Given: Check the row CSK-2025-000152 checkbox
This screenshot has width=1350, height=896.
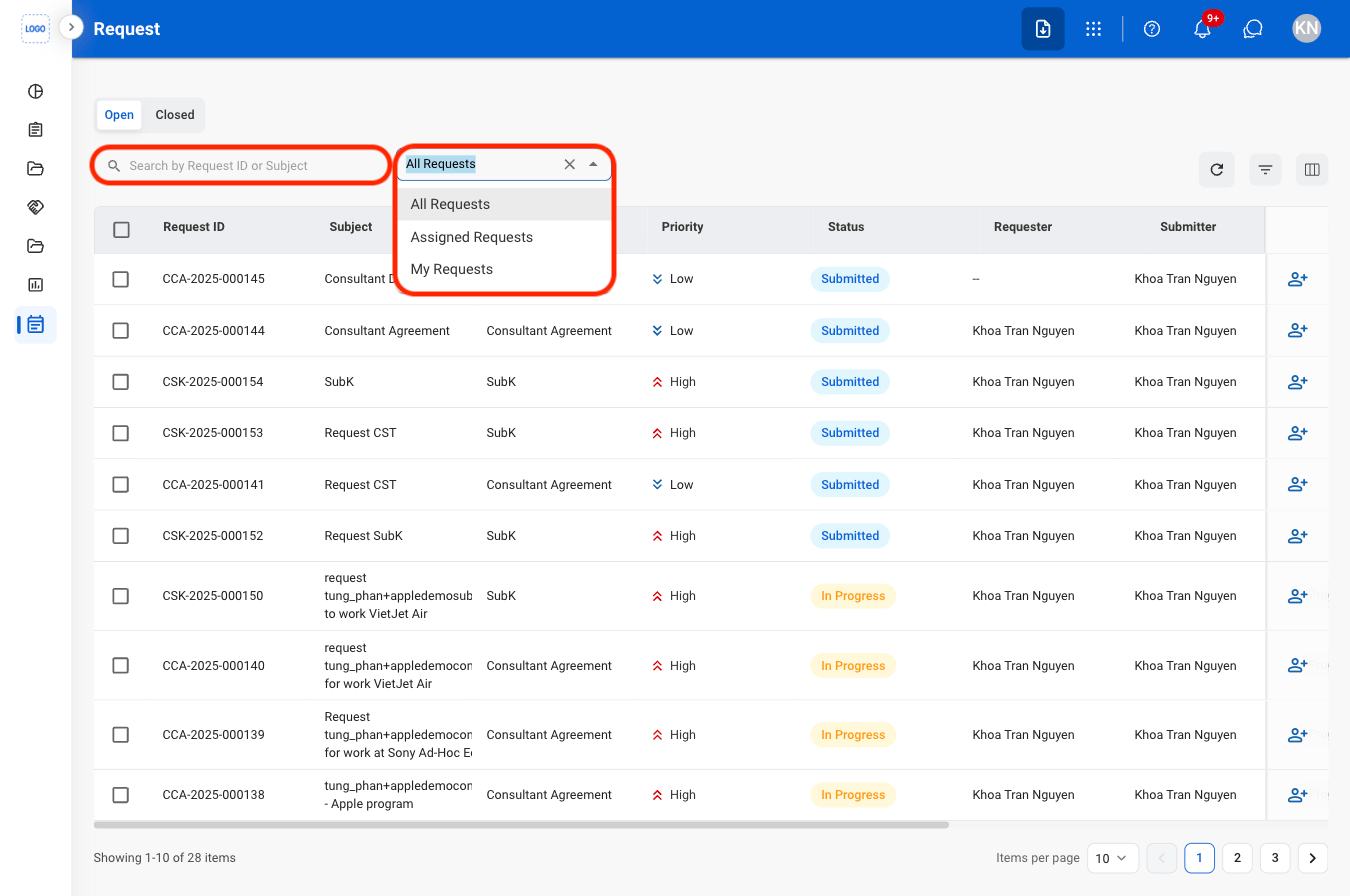Looking at the screenshot, I should pos(121,536).
